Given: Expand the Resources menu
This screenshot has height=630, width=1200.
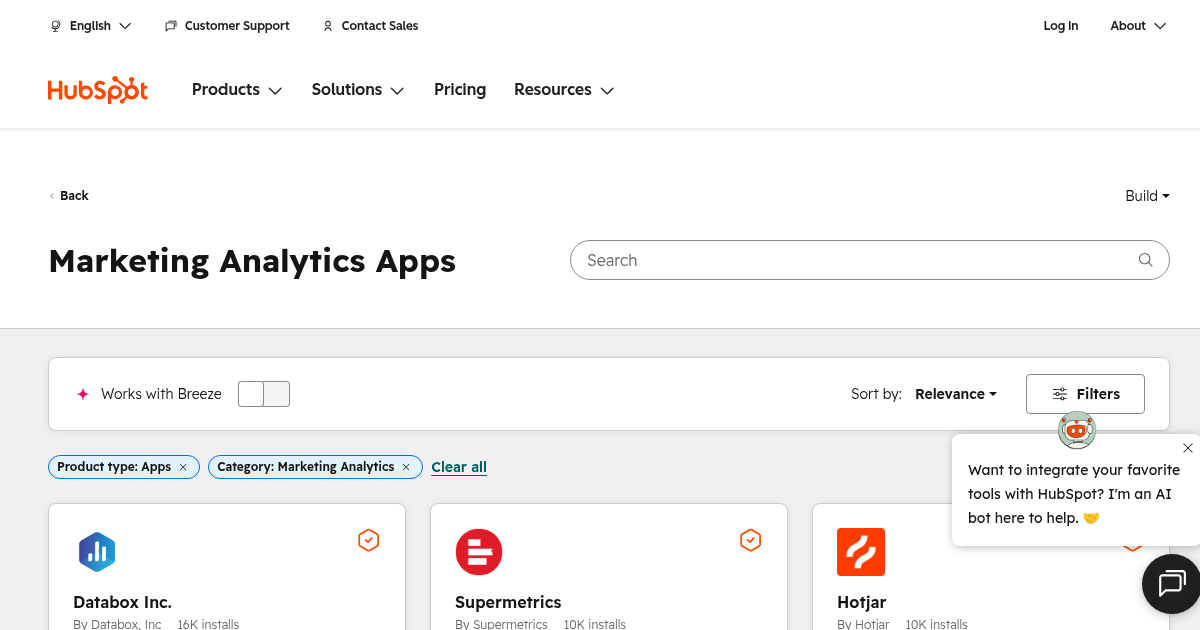Looking at the screenshot, I should point(564,90).
